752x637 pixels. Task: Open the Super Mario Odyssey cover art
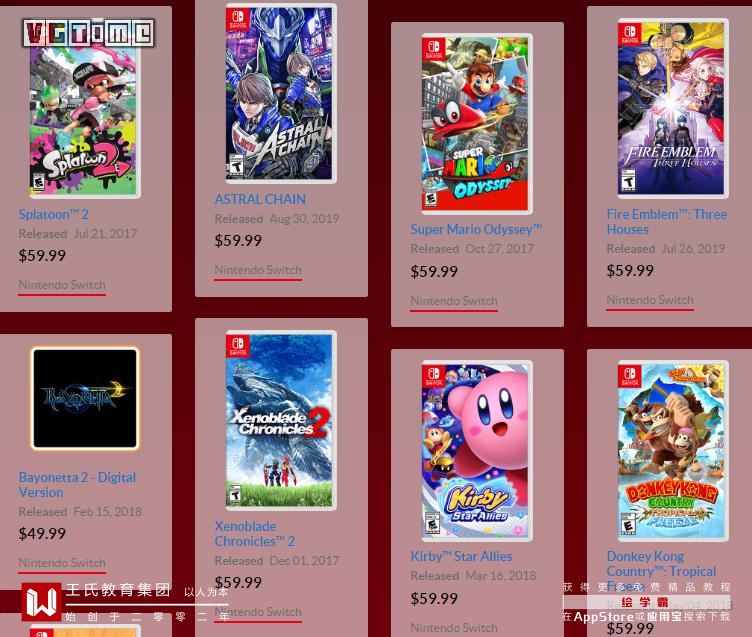tap(477, 124)
